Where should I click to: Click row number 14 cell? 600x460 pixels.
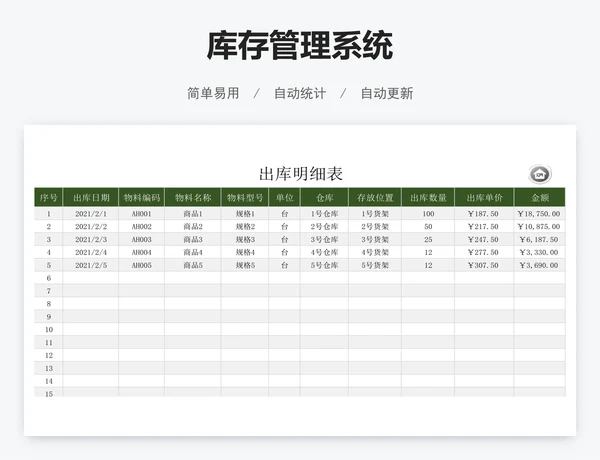49,381
